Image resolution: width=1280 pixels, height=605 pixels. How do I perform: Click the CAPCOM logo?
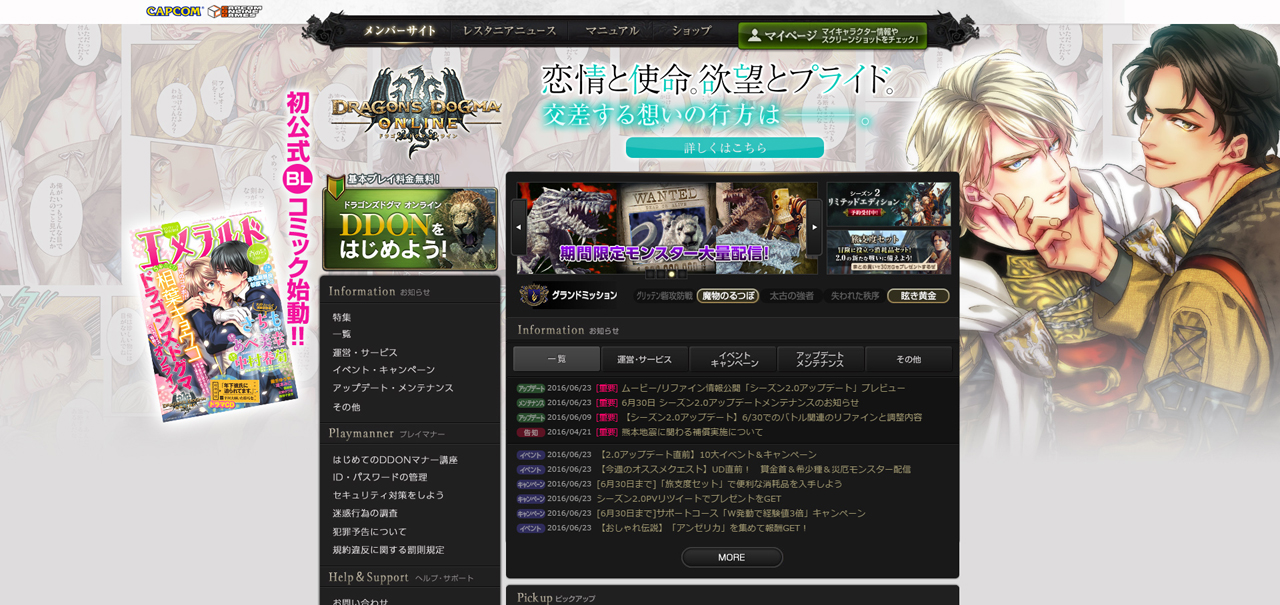point(174,11)
